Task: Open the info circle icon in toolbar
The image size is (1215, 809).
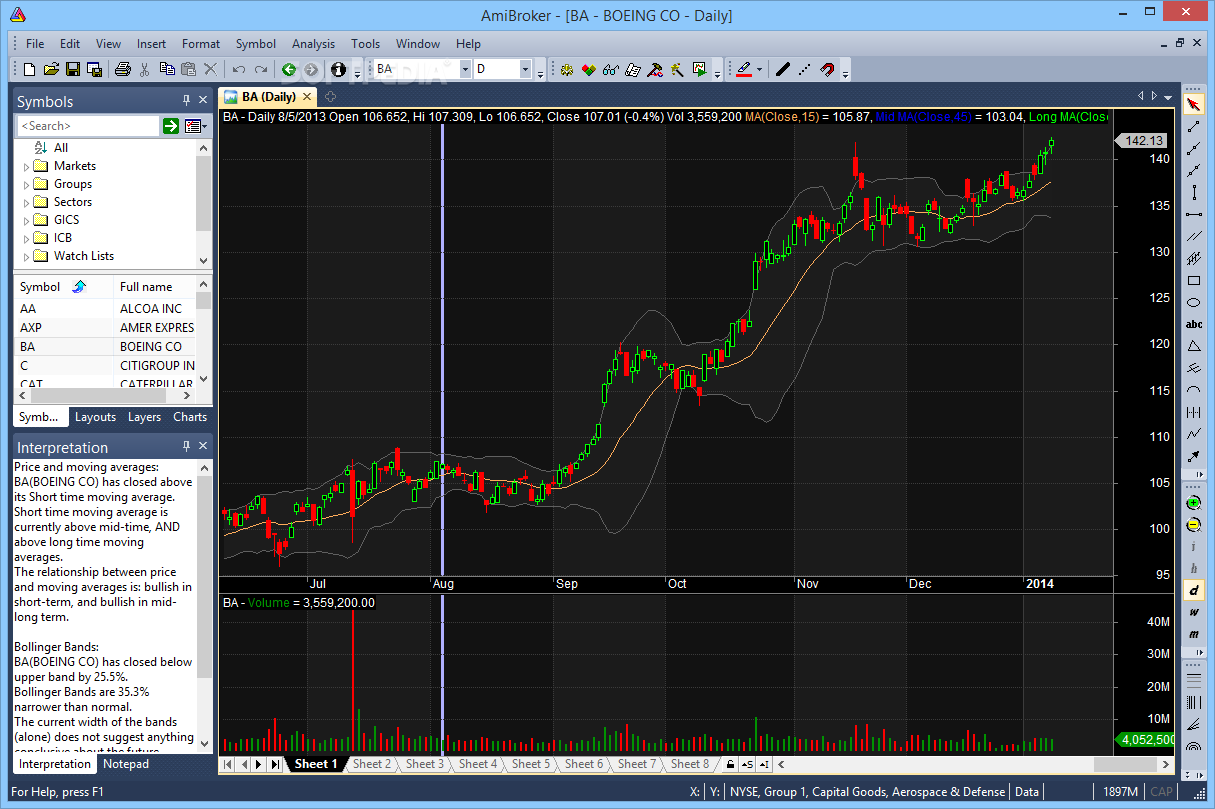Action: point(338,70)
